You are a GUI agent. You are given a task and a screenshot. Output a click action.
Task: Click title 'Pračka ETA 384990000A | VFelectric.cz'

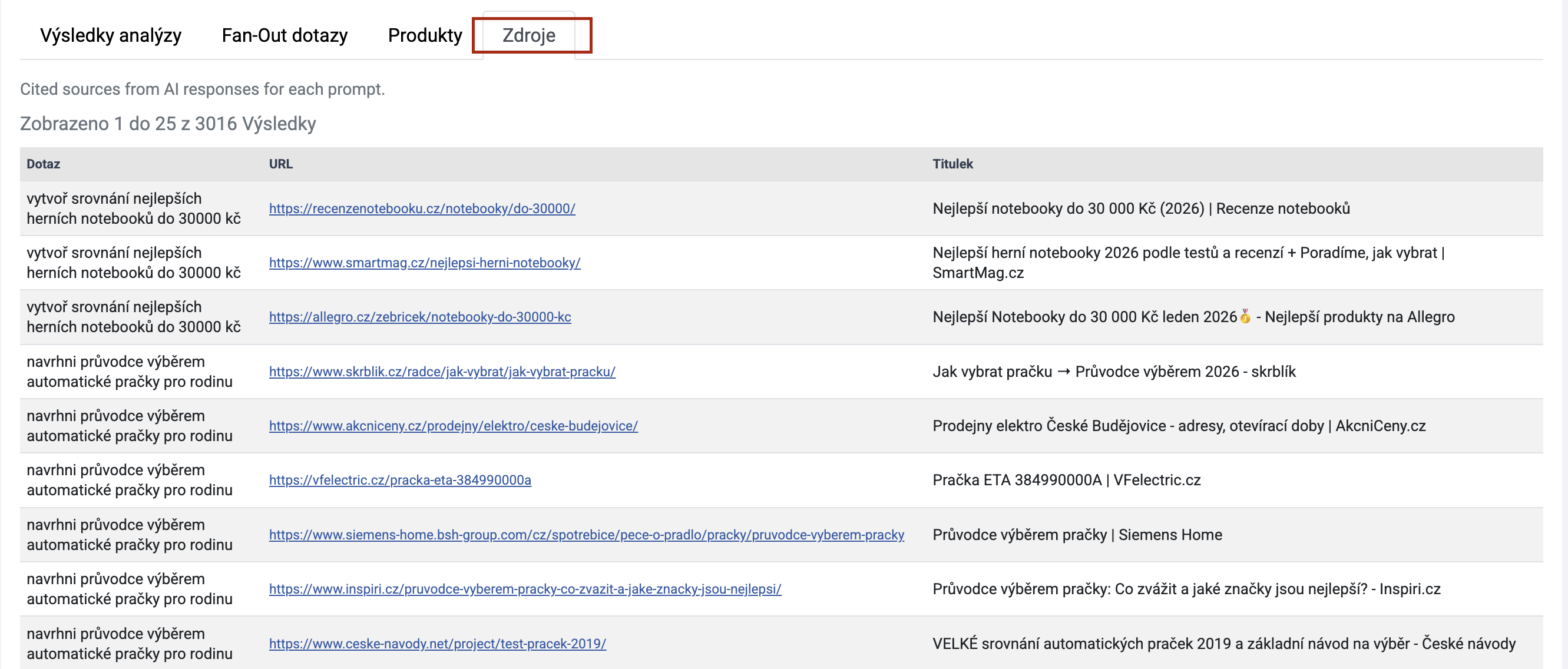point(1066,481)
